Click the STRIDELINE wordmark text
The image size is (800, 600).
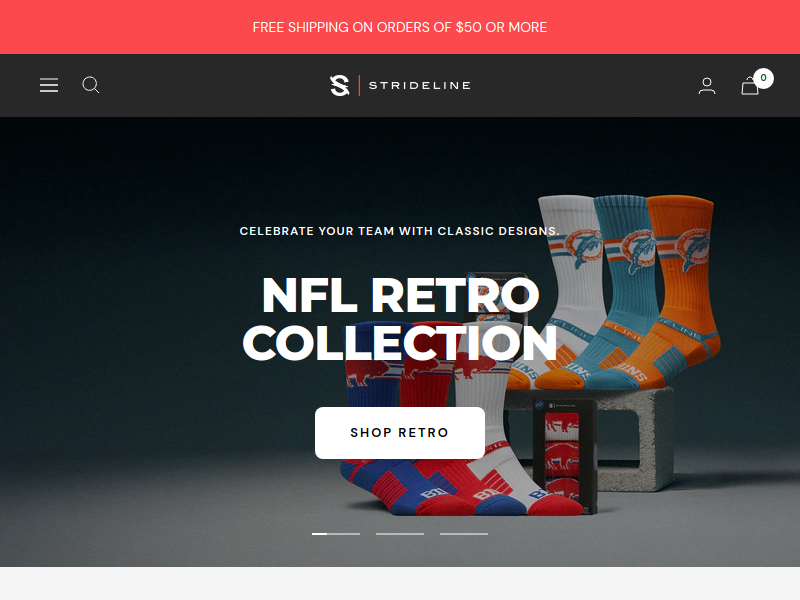click(420, 85)
